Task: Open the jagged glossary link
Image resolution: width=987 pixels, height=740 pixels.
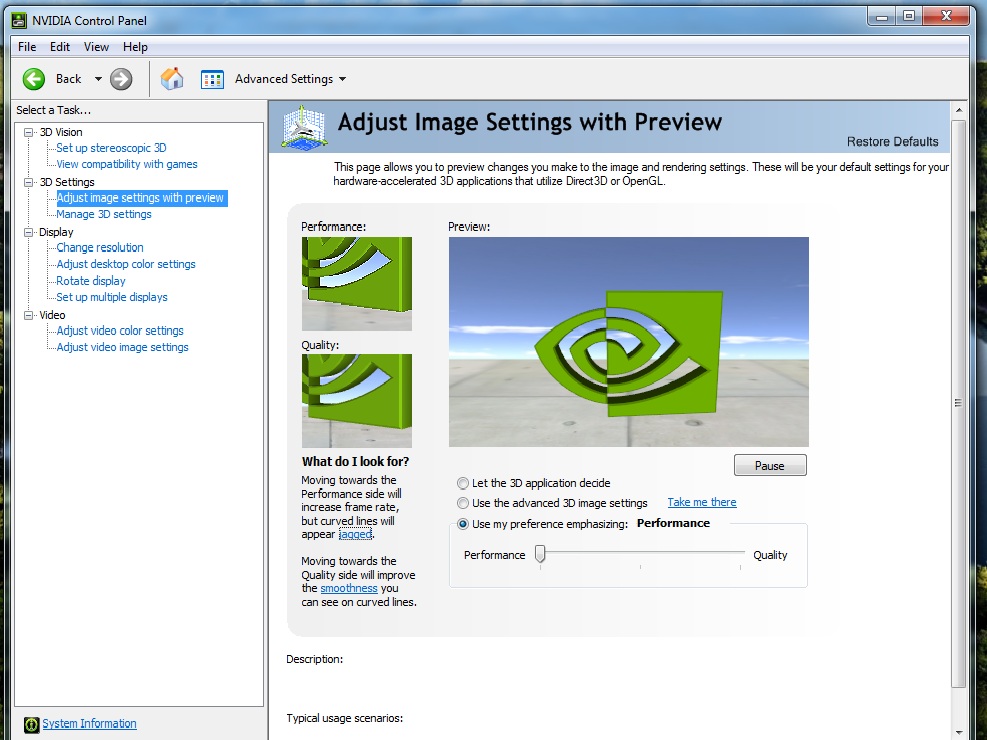Action: pos(356,534)
